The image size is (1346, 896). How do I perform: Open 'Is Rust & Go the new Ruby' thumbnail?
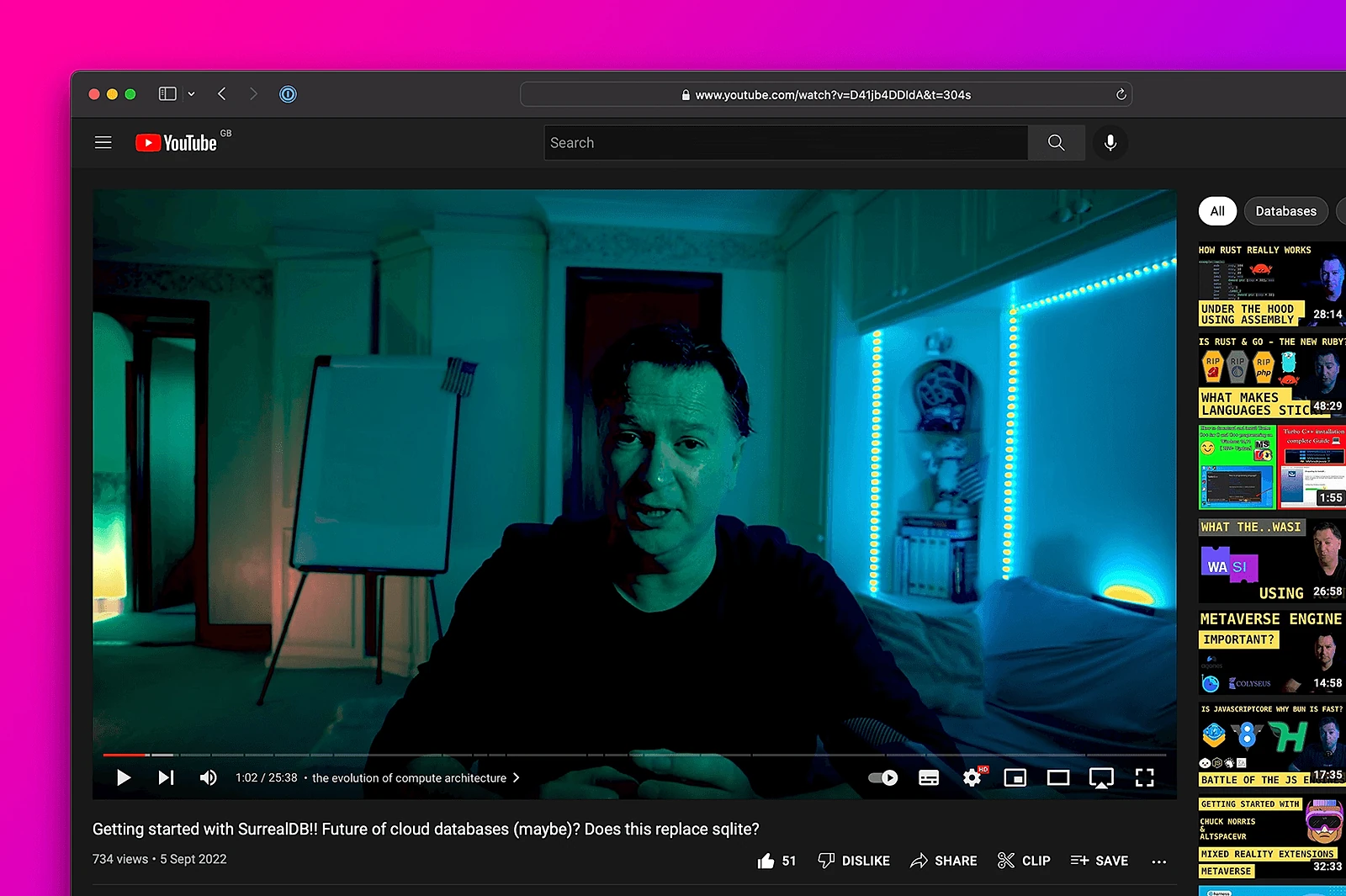click(1272, 377)
